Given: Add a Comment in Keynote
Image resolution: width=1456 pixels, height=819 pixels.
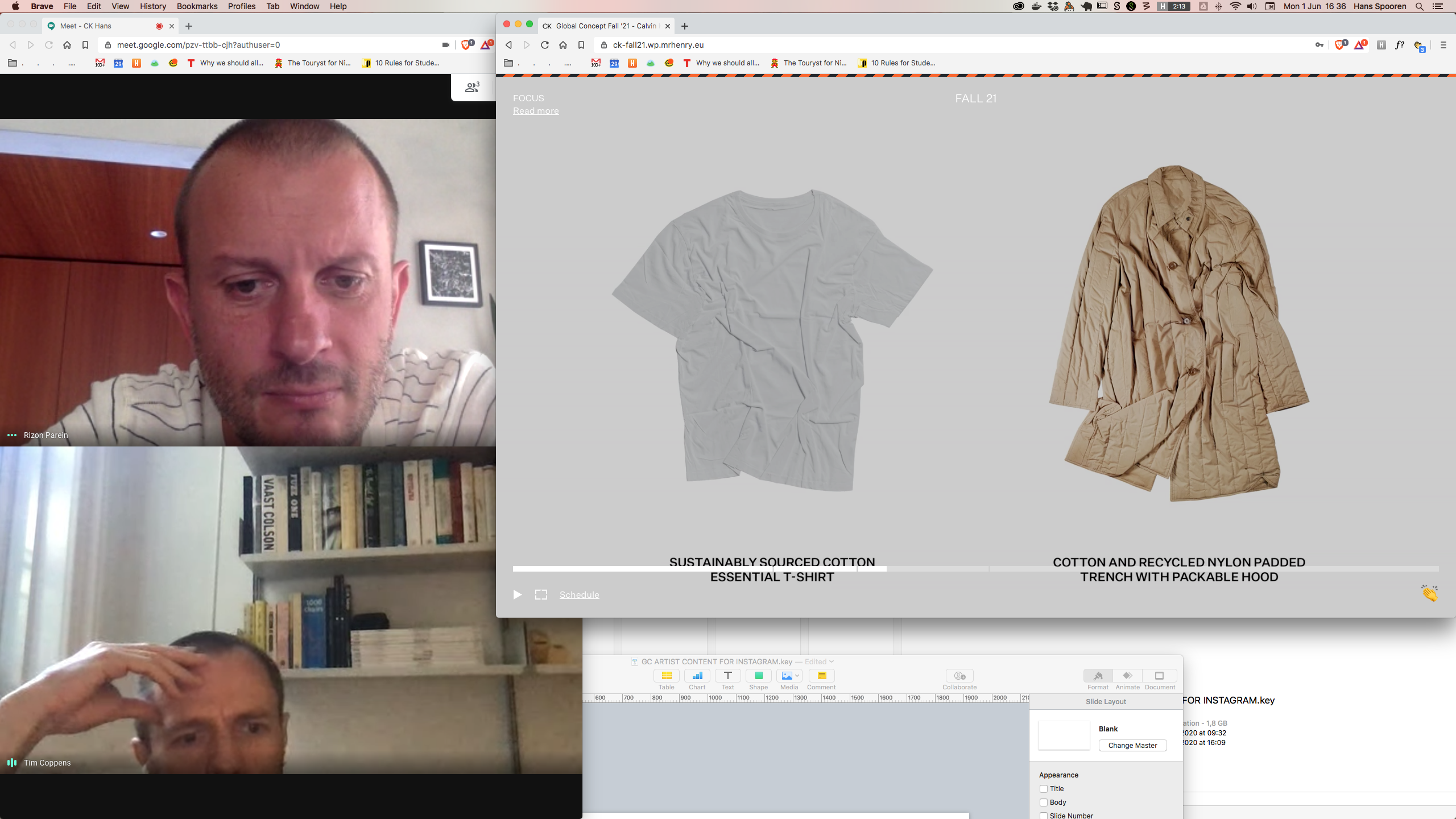Looking at the screenshot, I should pyautogui.click(x=821, y=676).
